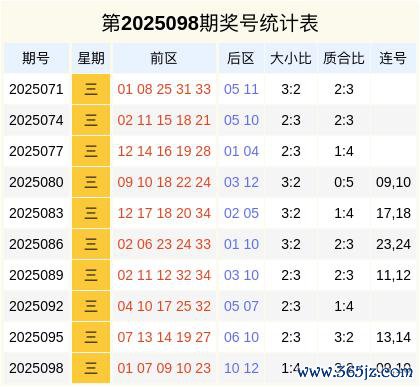Click 质合比 value 2:3 in row 2025074
Screen dimensions: 420x387
[x=344, y=120]
